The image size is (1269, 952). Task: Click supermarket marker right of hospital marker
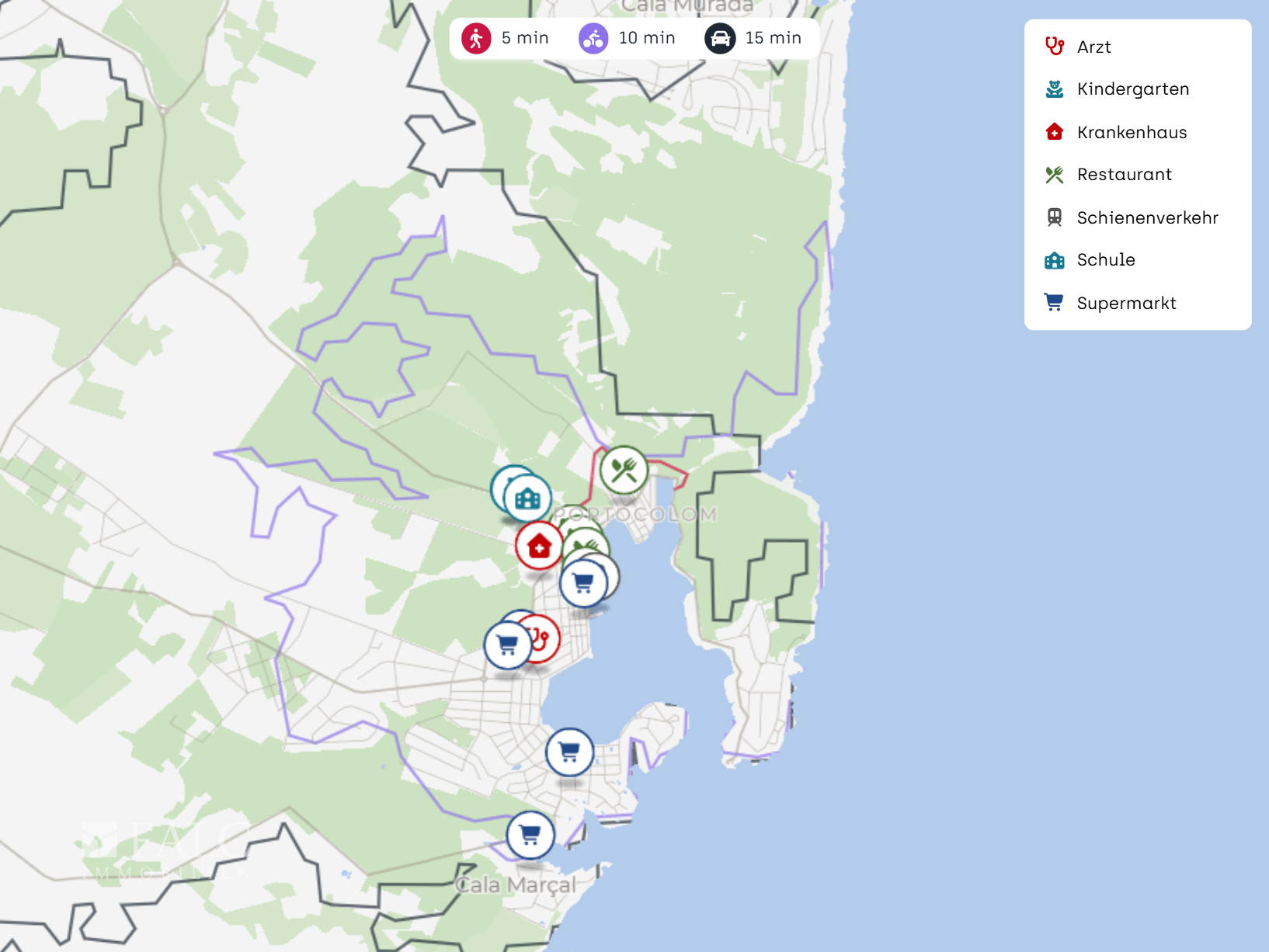[x=583, y=582]
